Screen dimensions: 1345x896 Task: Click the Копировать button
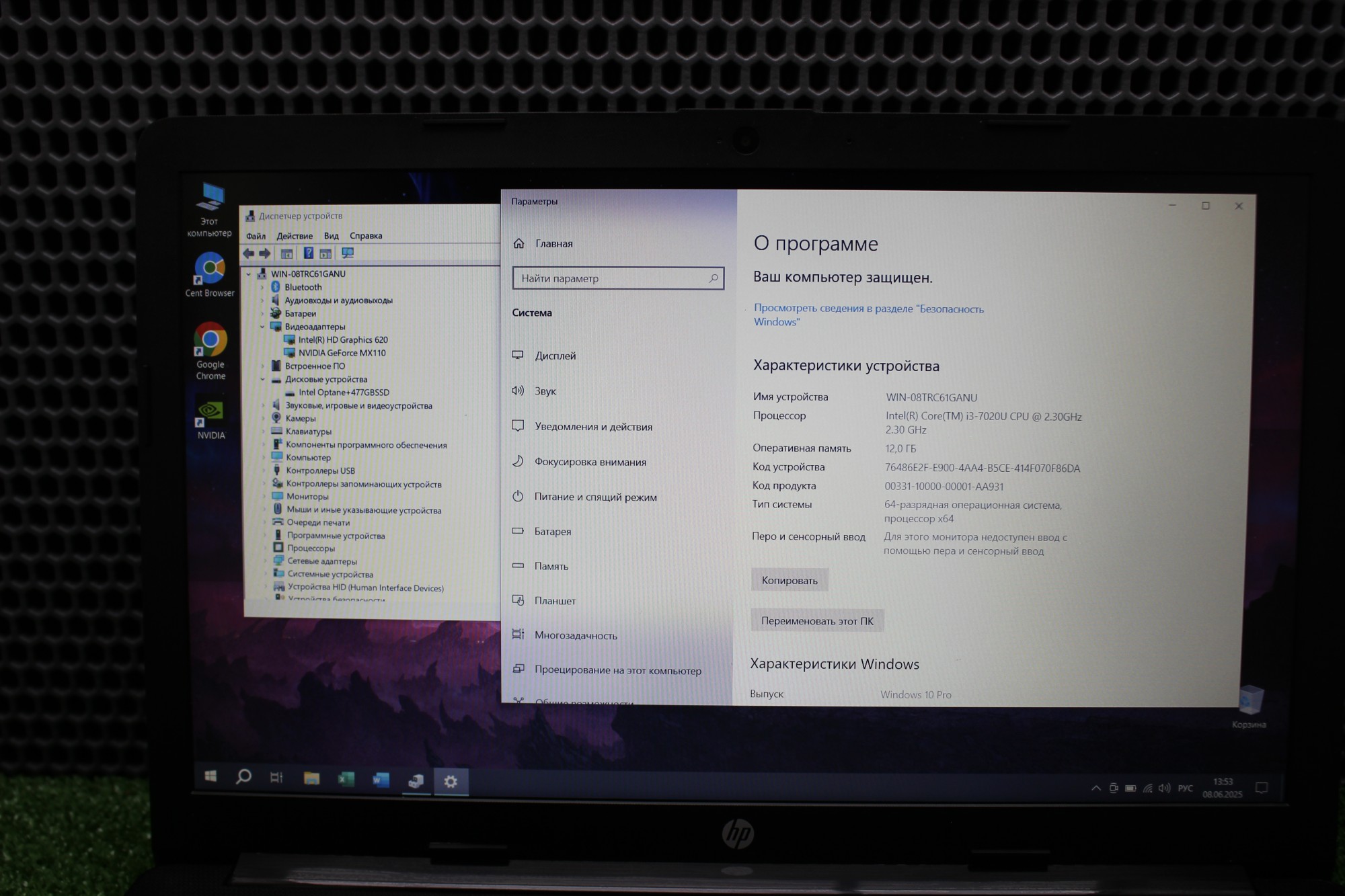[789, 580]
